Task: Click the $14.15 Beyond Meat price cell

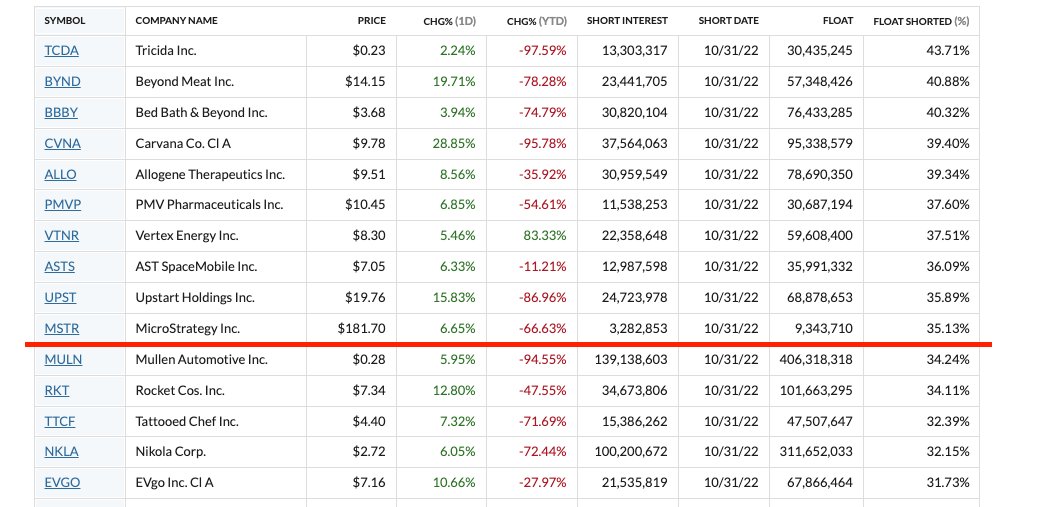Action: click(365, 82)
